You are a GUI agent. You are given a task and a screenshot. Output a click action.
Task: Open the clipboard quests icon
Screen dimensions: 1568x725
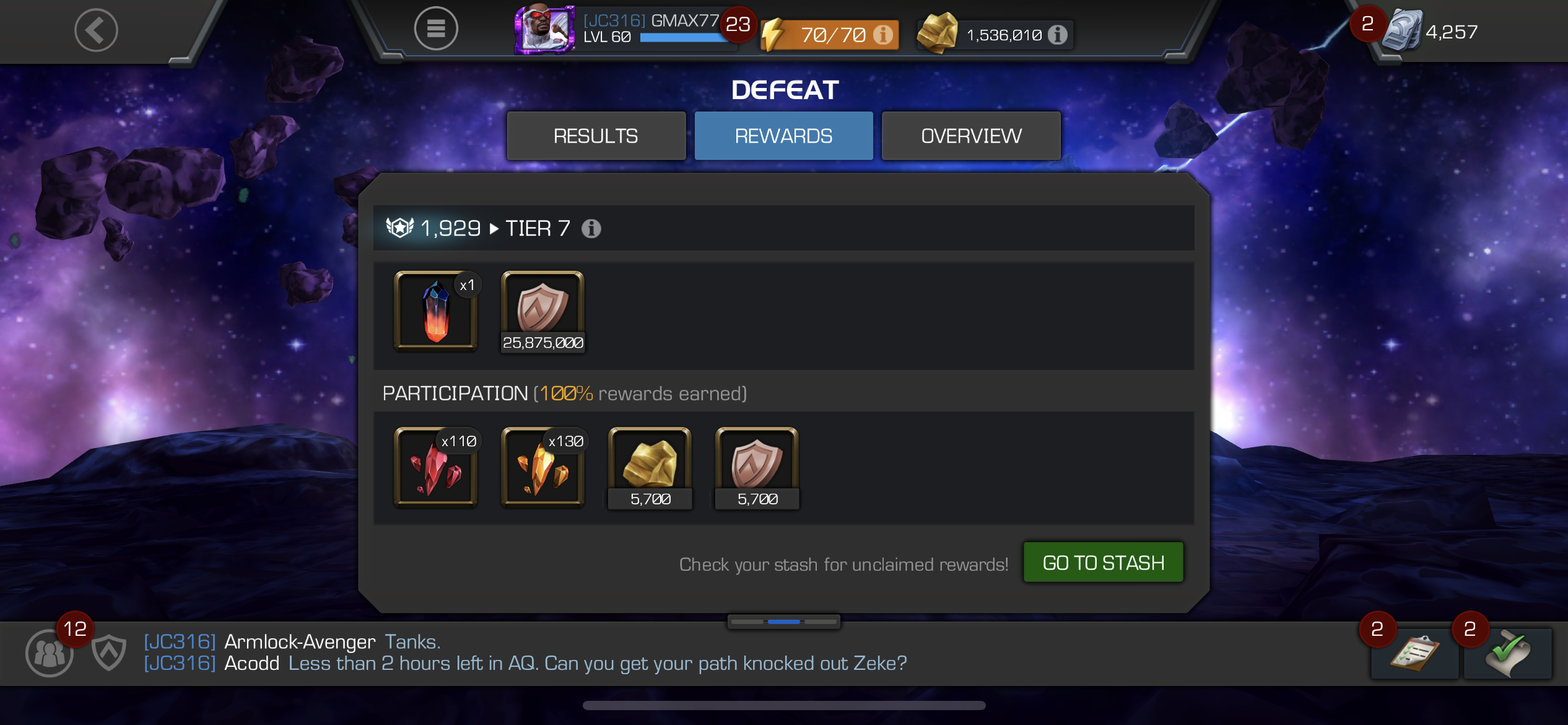tap(1414, 654)
